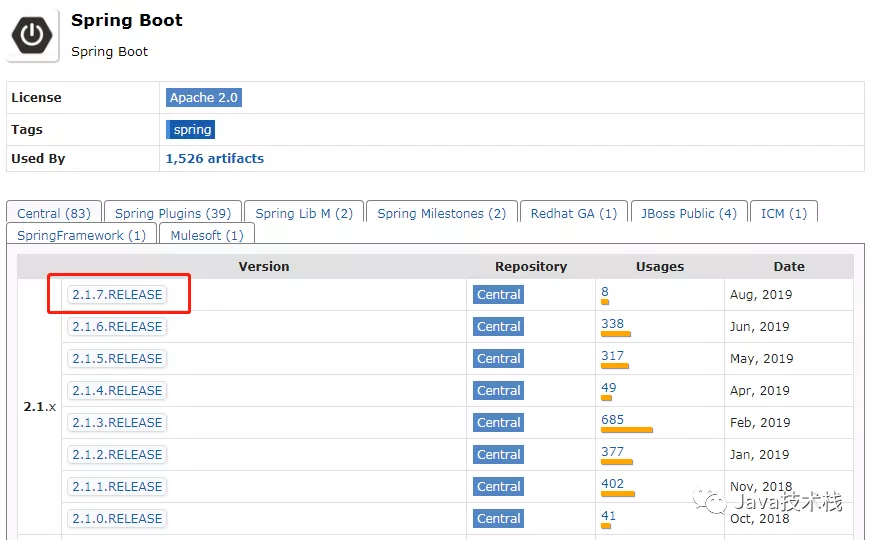Open the 317 usages link
Screen dimensions: 871x540
pyautogui.click(x=612, y=356)
